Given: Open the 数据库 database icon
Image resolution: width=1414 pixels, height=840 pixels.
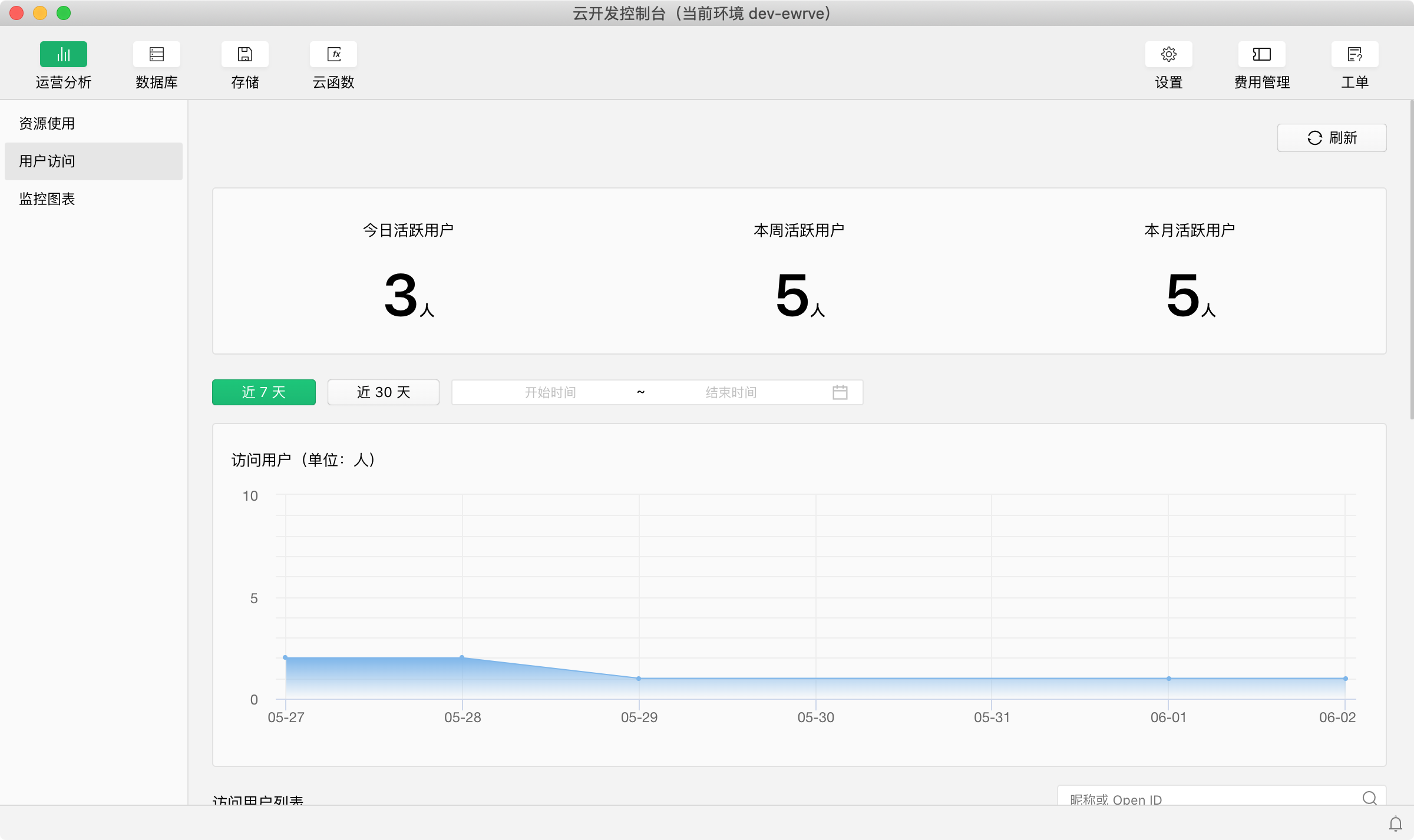Looking at the screenshot, I should point(156,55).
